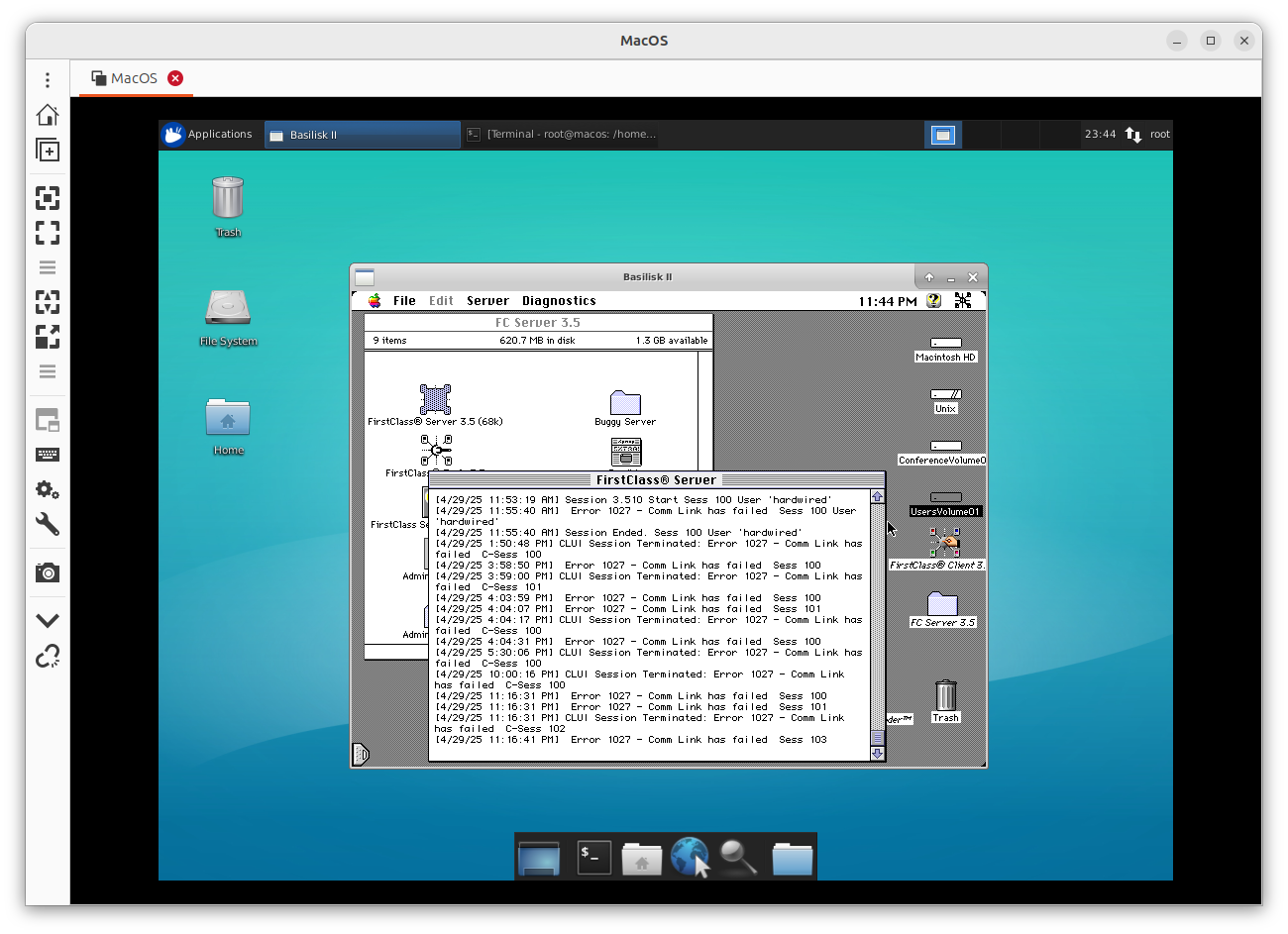Screen dimensions: 1288x934
Task: Click the keyboard icon in sidebar
Action: point(48,455)
